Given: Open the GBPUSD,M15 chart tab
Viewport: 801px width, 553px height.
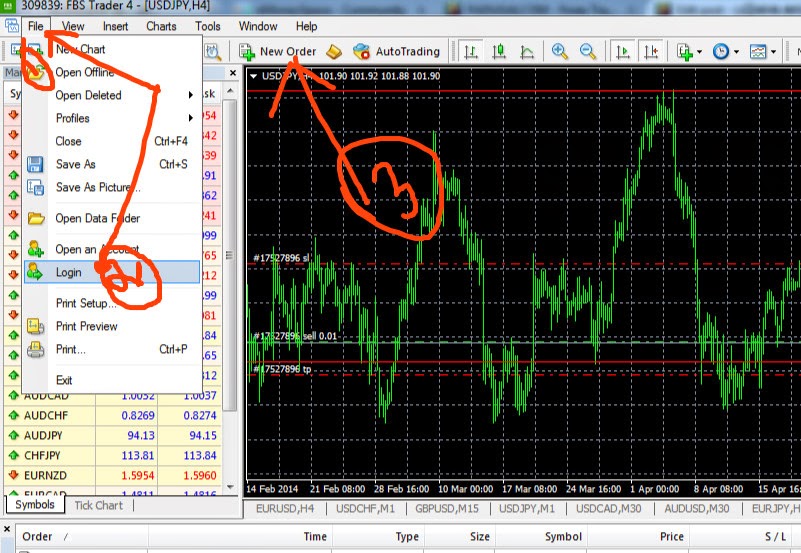Looking at the screenshot, I should tap(447, 509).
